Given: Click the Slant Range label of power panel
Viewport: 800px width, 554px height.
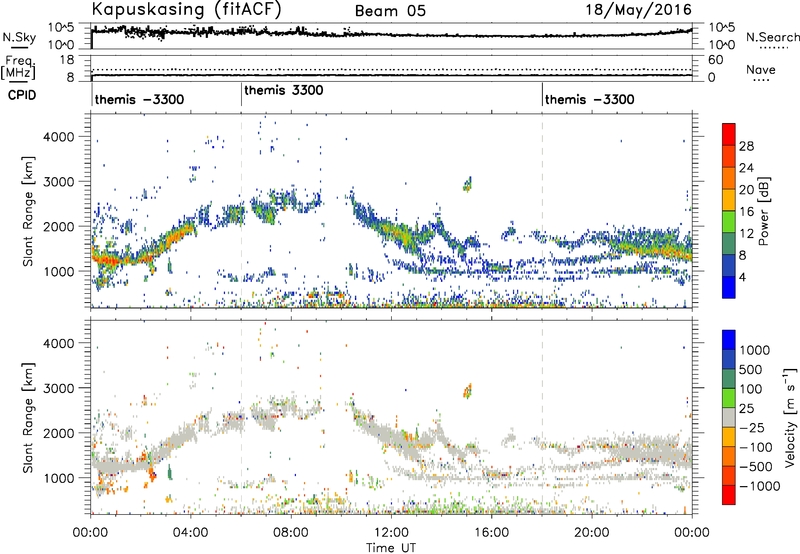Looking at the screenshot, I should [x=28, y=211].
